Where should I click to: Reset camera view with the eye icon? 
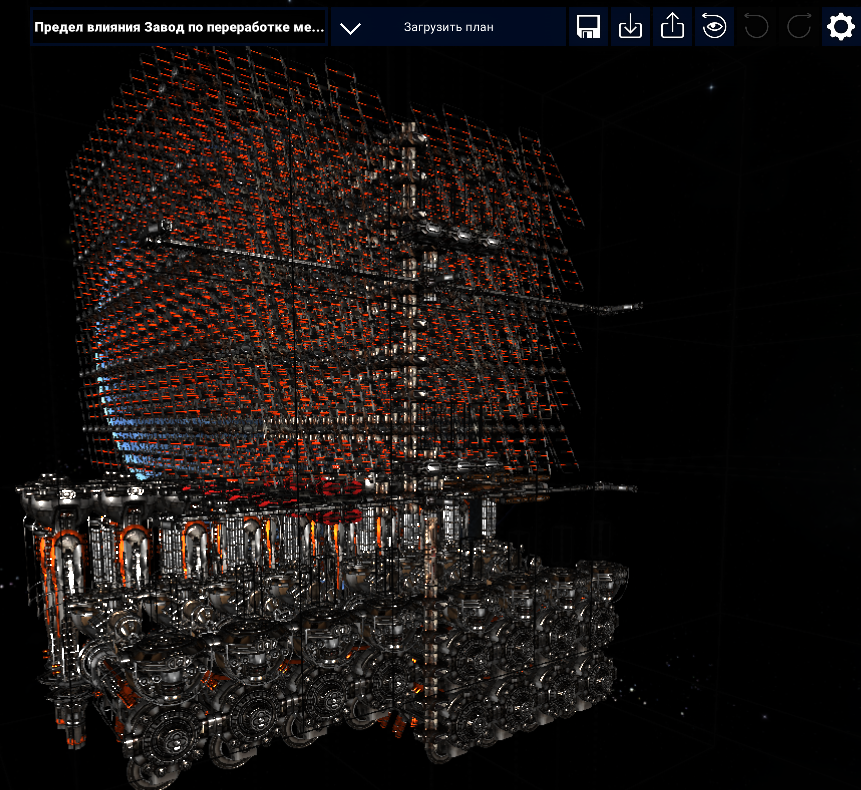[x=714, y=27]
